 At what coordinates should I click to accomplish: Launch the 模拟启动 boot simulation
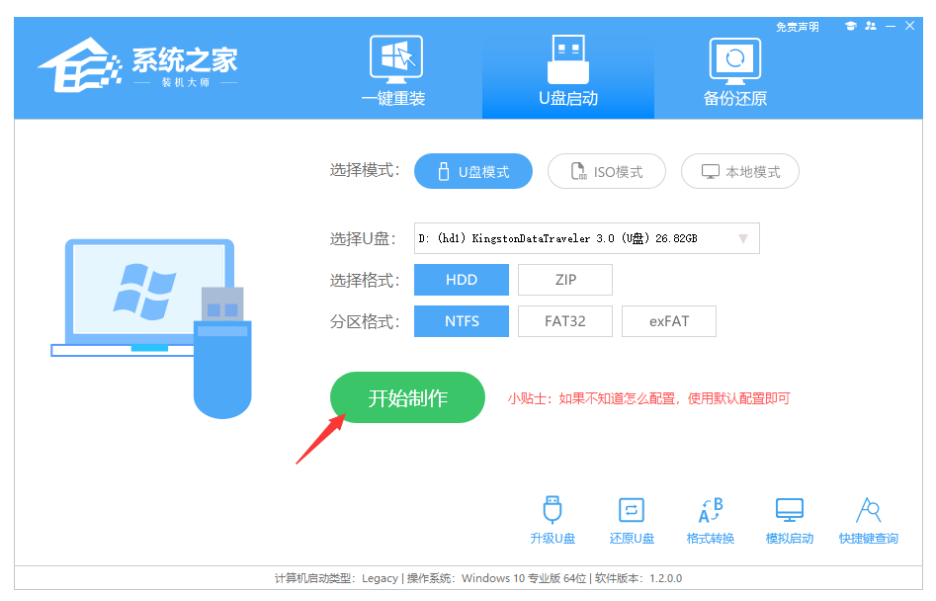click(x=789, y=519)
